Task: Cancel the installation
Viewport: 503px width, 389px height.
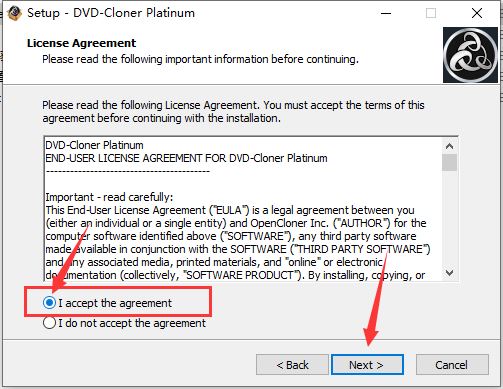Action: tap(452, 365)
